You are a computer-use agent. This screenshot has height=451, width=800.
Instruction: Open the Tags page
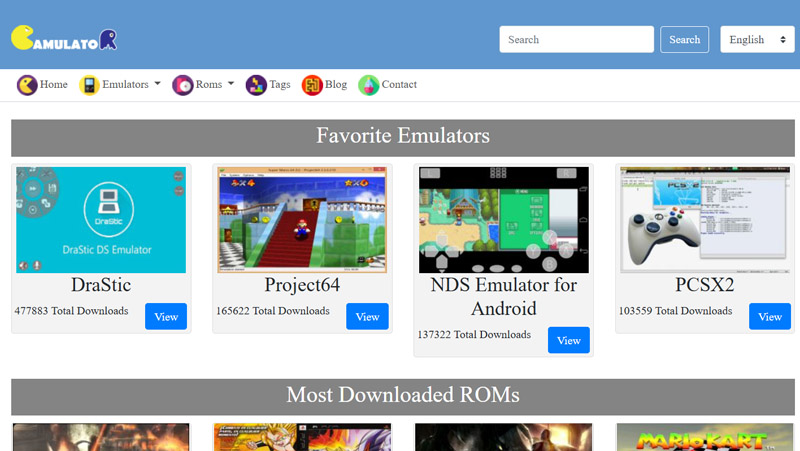[280, 84]
